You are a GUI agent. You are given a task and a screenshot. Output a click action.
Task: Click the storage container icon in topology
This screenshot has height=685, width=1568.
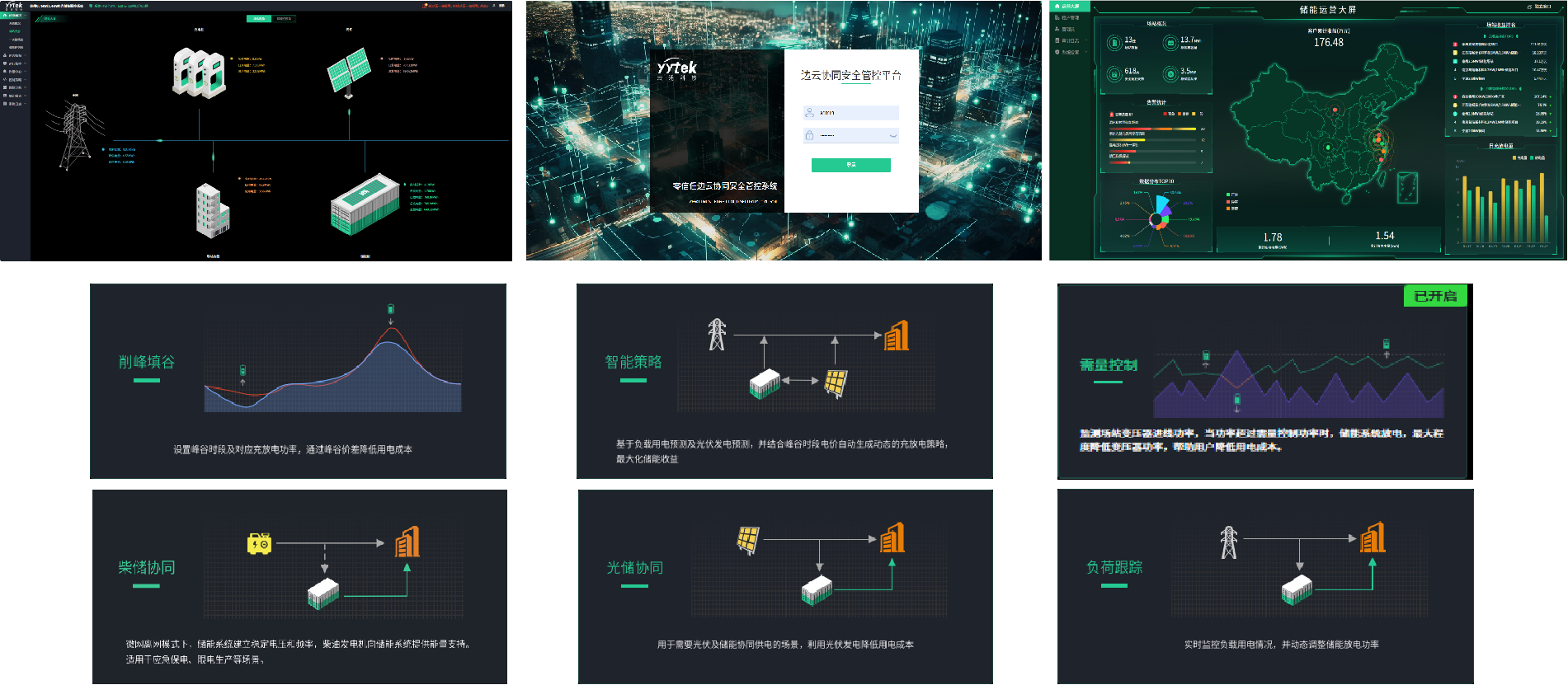(364, 204)
